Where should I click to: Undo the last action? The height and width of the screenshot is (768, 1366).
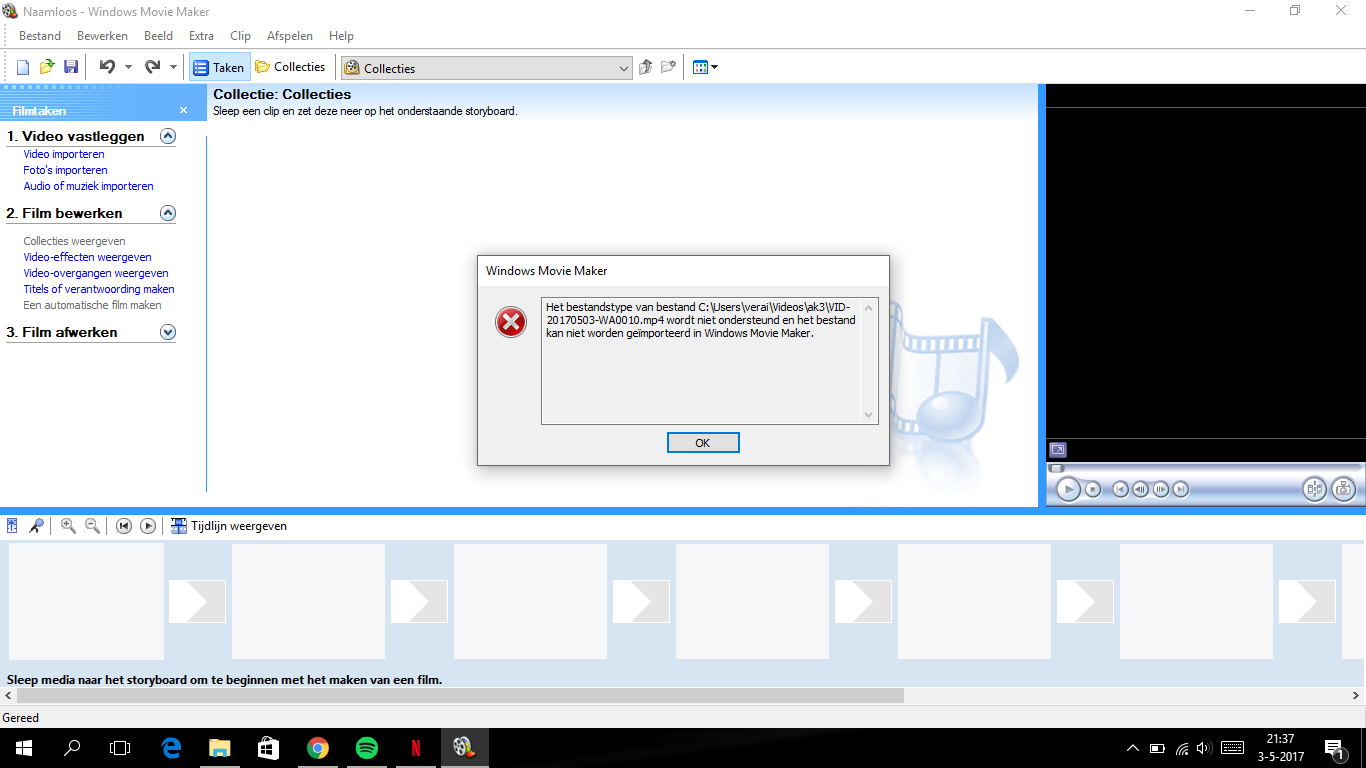tap(107, 67)
